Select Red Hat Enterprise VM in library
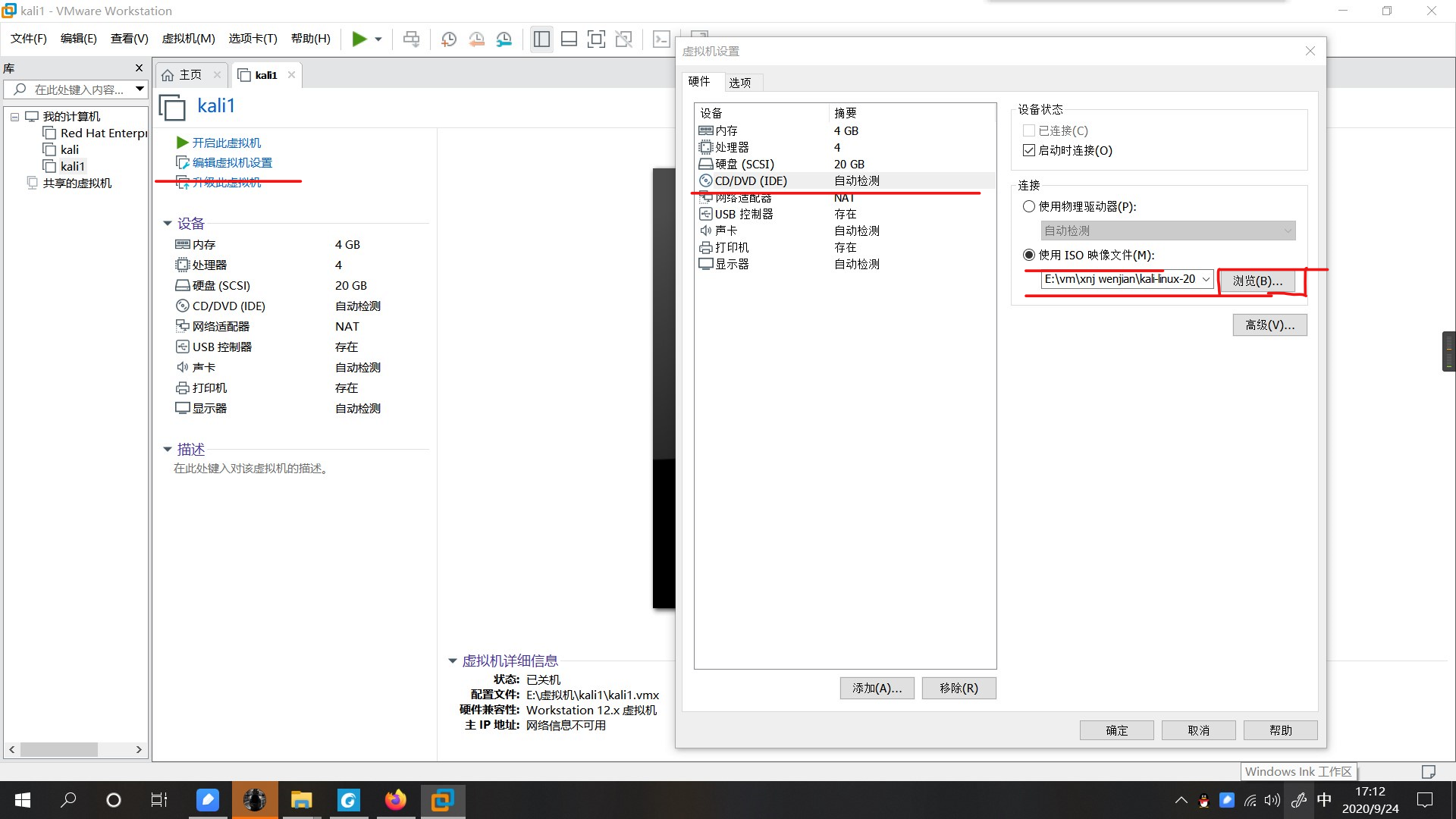The height and width of the screenshot is (819, 1456). 95,133
